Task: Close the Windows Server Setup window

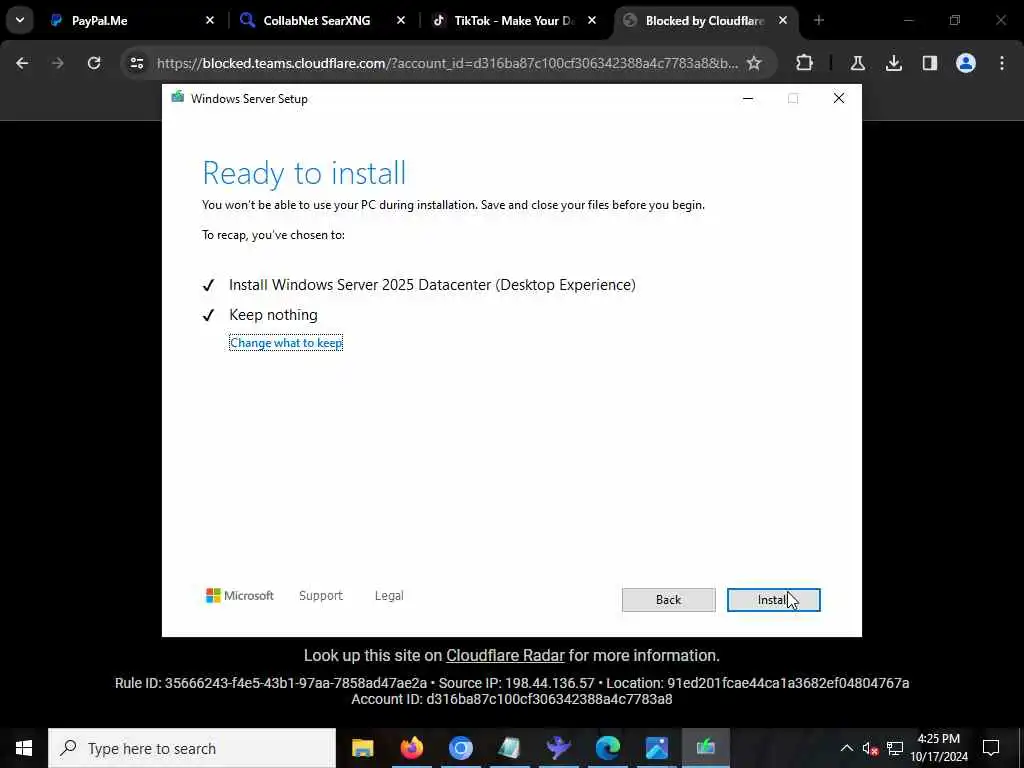Action: 839,99
